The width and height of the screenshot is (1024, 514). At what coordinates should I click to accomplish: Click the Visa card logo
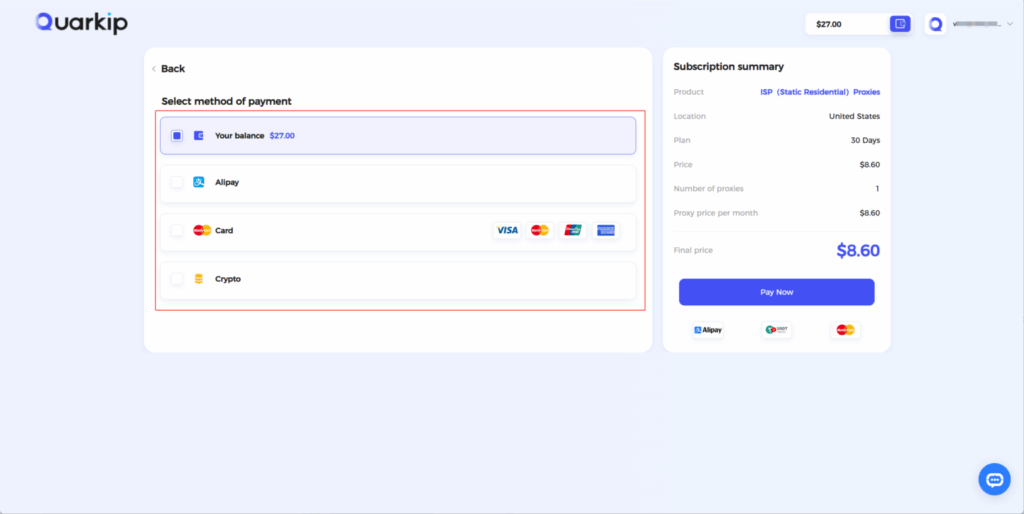[x=507, y=230]
